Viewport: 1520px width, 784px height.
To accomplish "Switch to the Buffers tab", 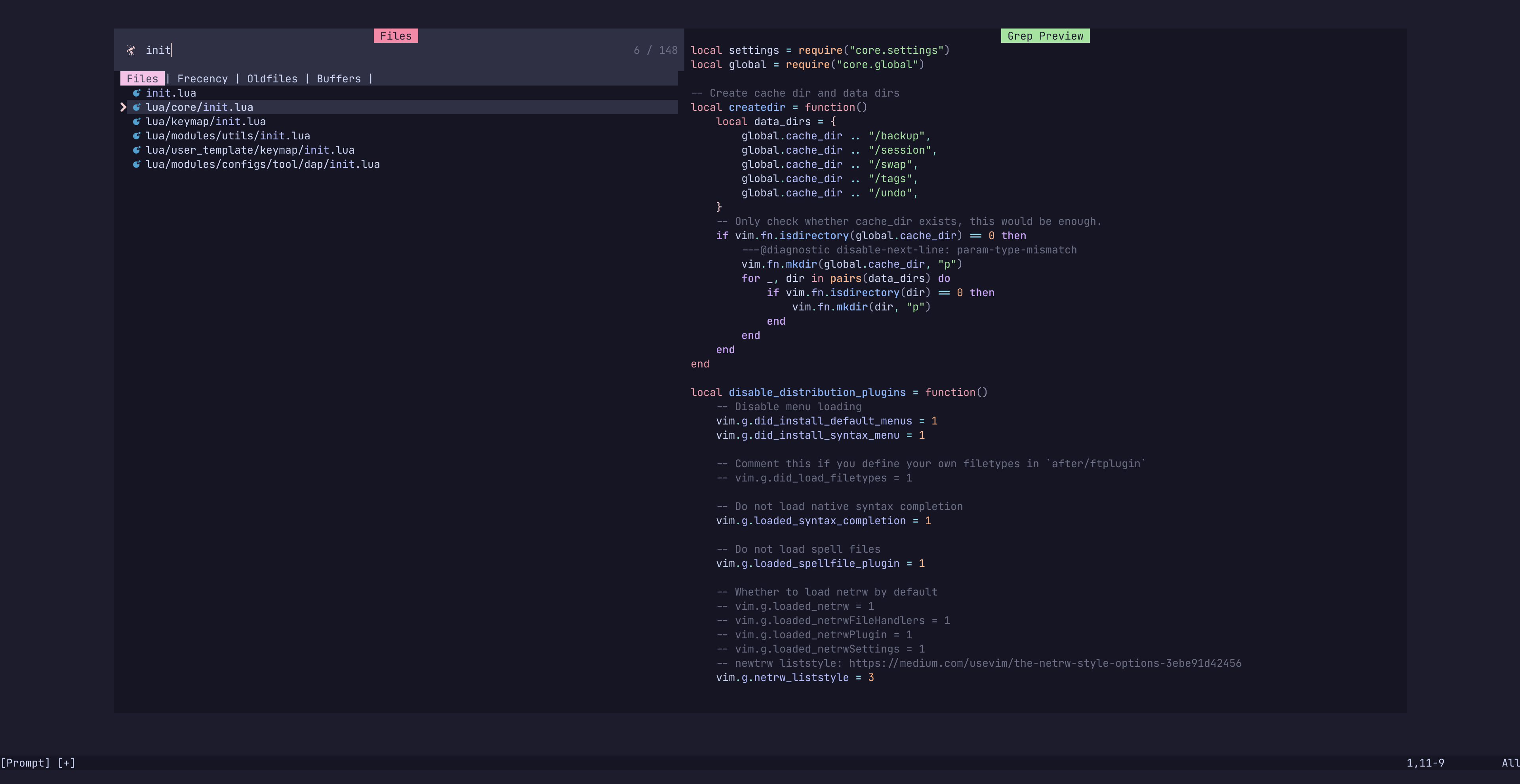I will 338,78.
